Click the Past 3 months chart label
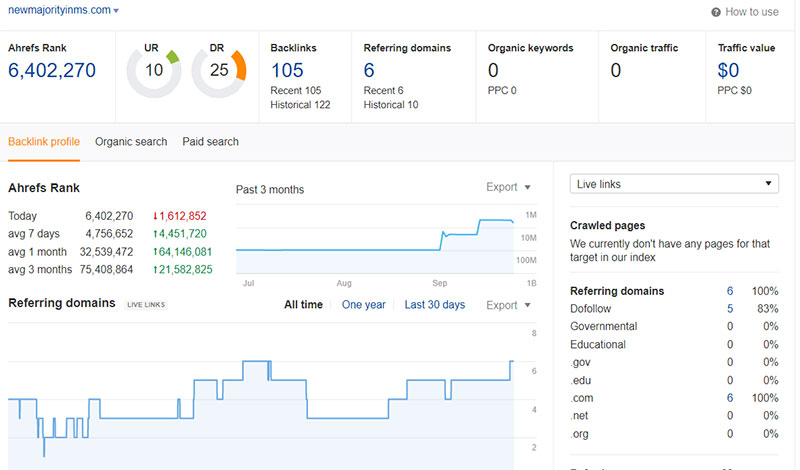Image resolution: width=800 pixels, height=470 pixels. tap(270, 190)
